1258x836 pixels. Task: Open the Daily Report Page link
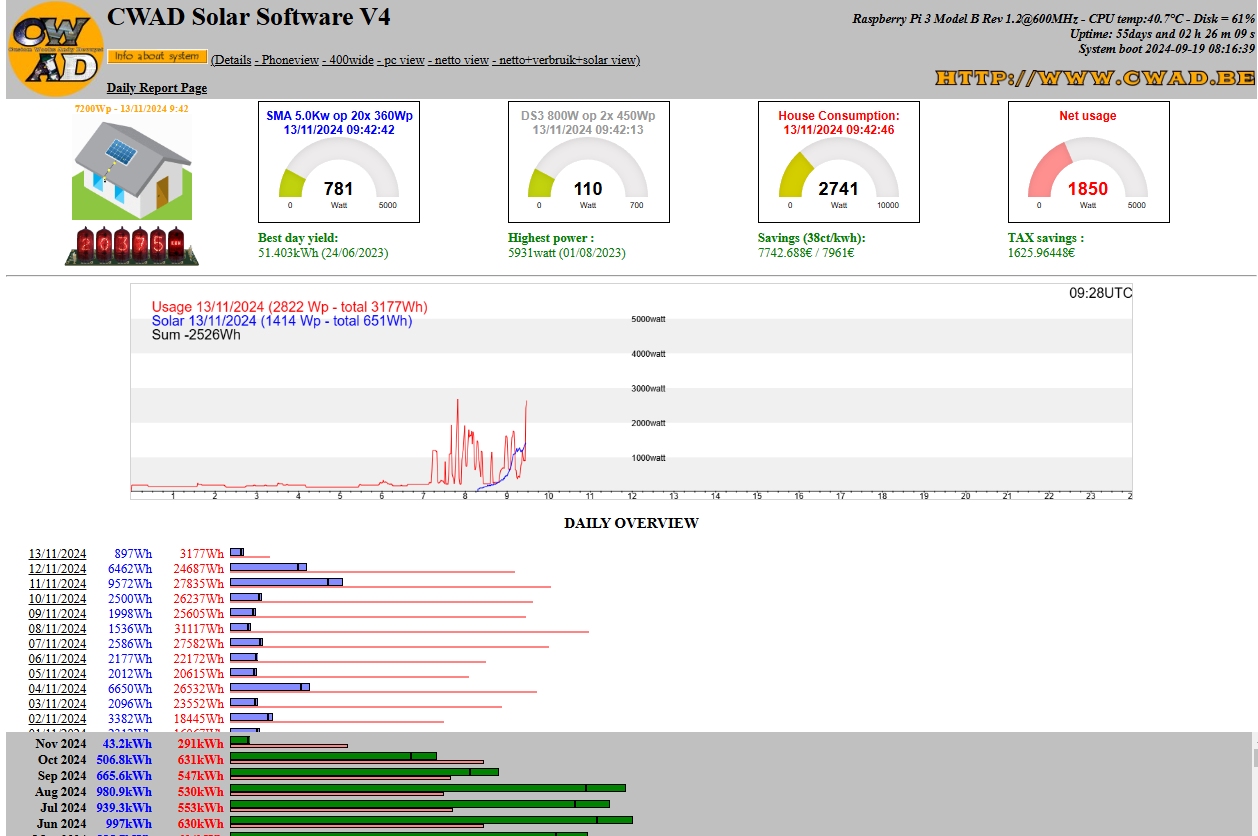[157, 88]
